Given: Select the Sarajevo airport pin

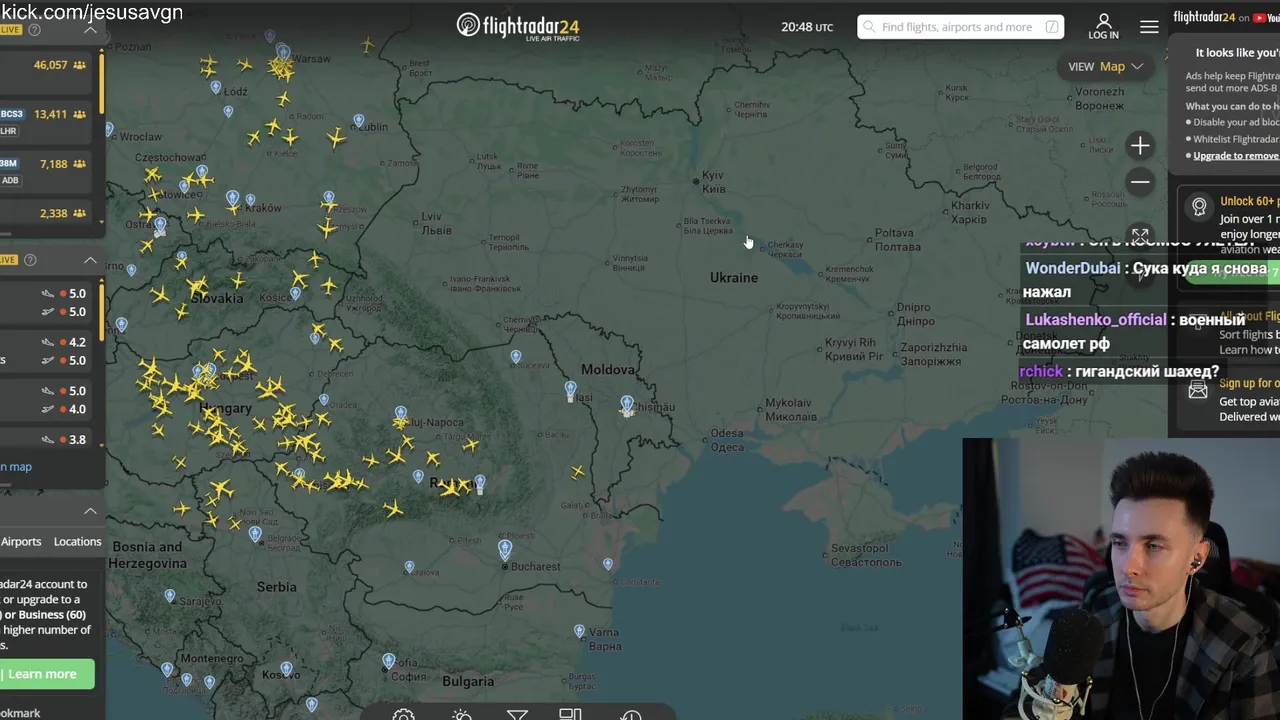Looking at the screenshot, I should [170, 596].
